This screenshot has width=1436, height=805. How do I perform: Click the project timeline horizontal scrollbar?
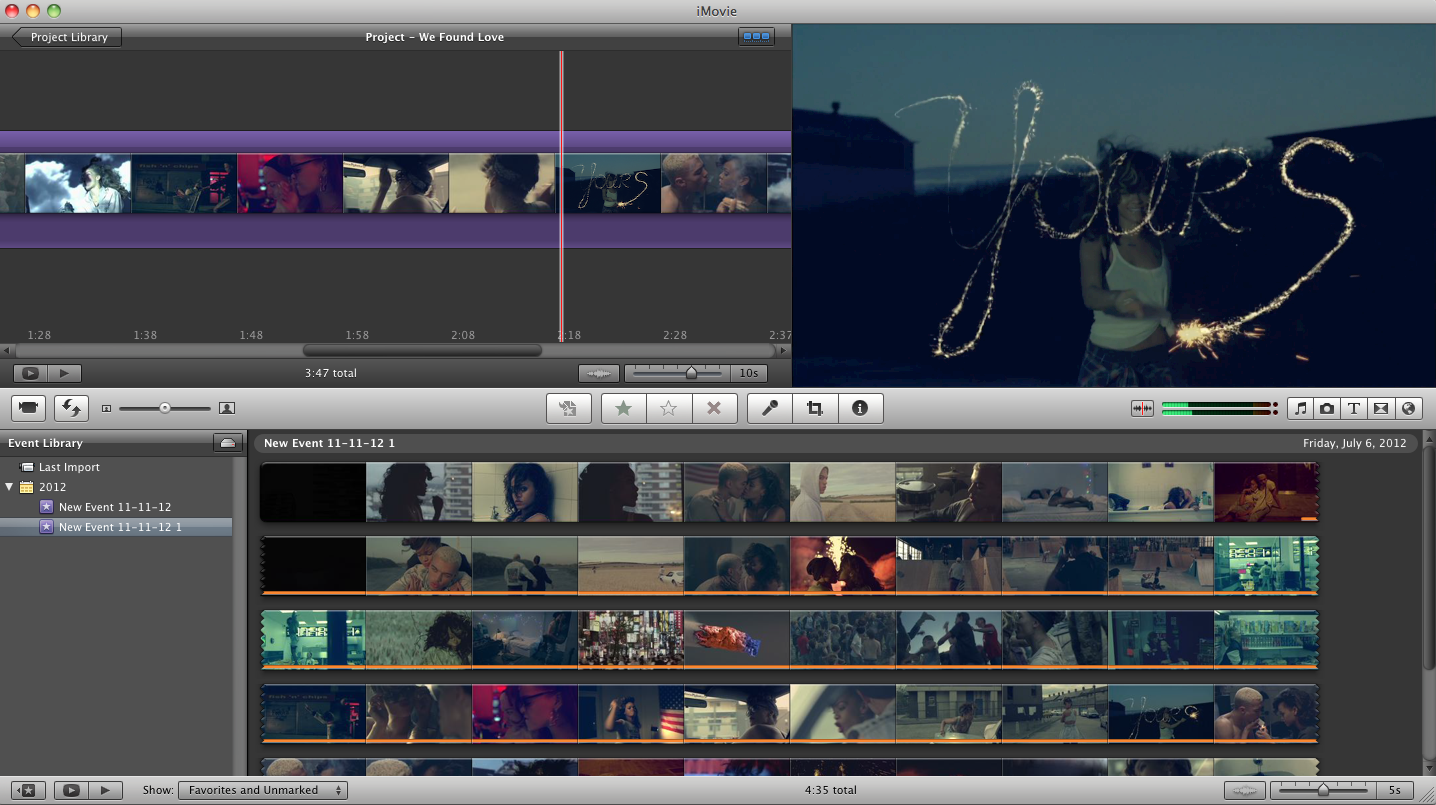click(422, 351)
